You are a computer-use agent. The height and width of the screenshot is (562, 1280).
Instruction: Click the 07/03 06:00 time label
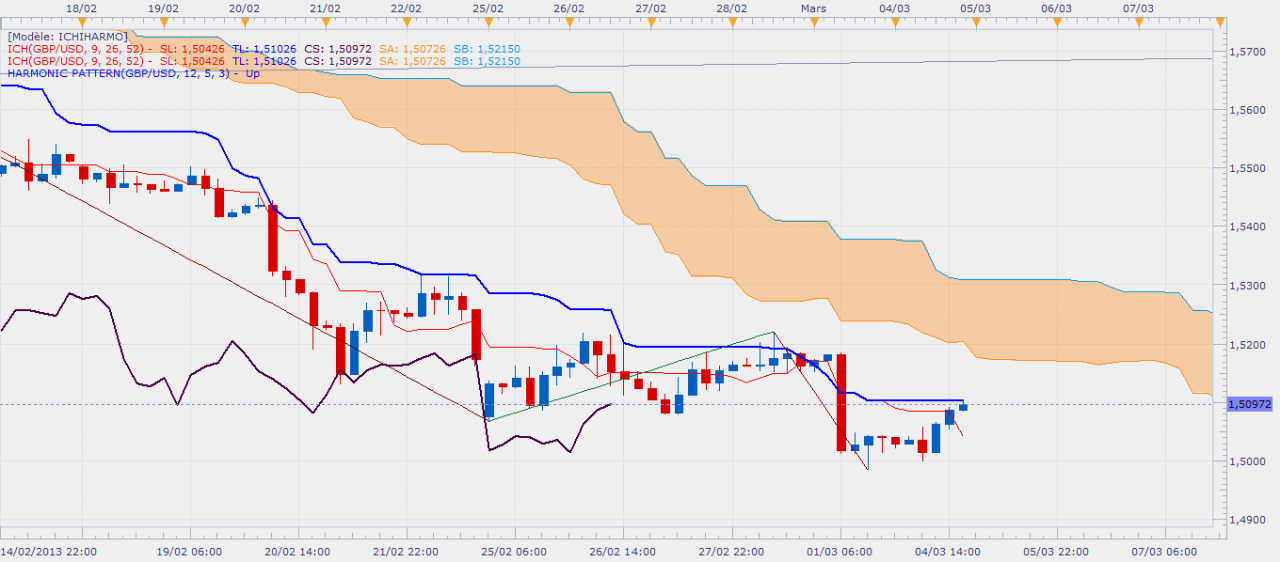coord(1166,552)
